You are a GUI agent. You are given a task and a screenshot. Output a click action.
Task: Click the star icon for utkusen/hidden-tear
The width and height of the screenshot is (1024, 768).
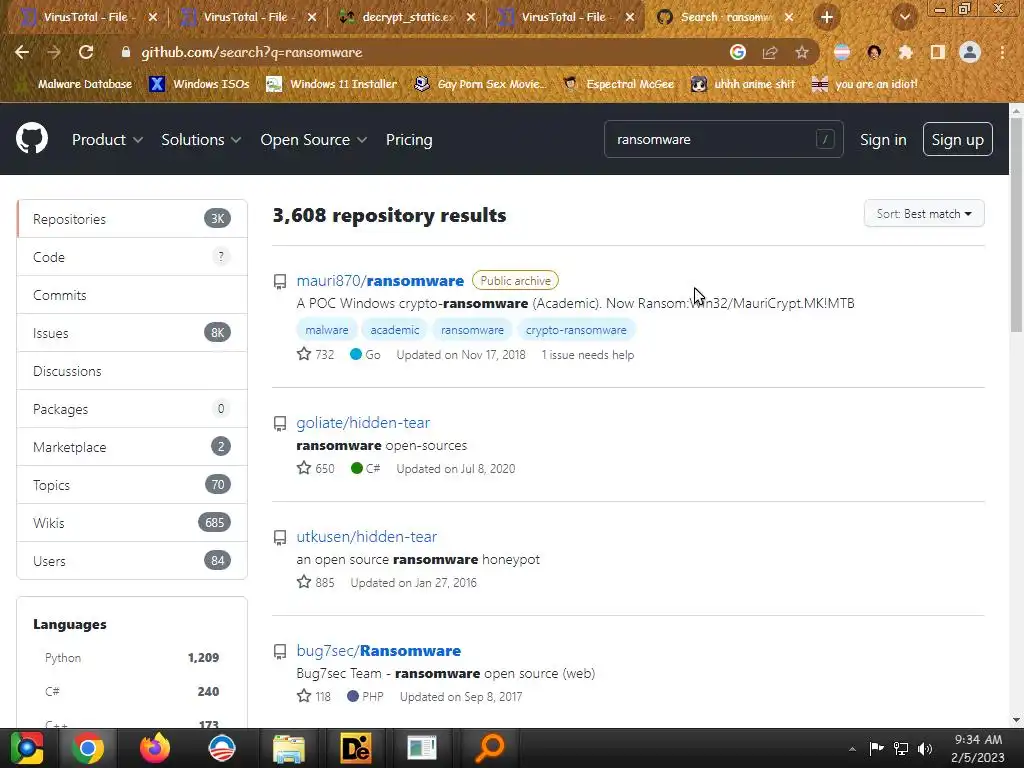pos(304,581)
